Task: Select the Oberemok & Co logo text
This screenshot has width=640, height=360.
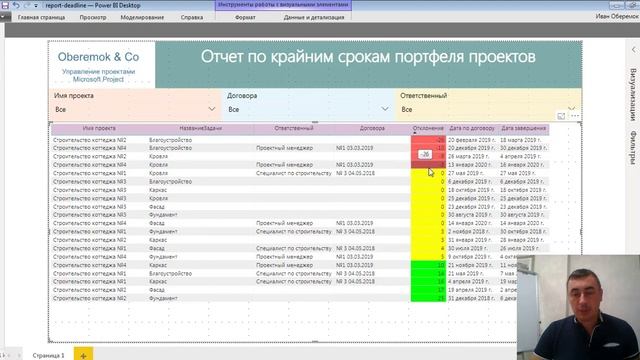Action: [x=98, y=57]
